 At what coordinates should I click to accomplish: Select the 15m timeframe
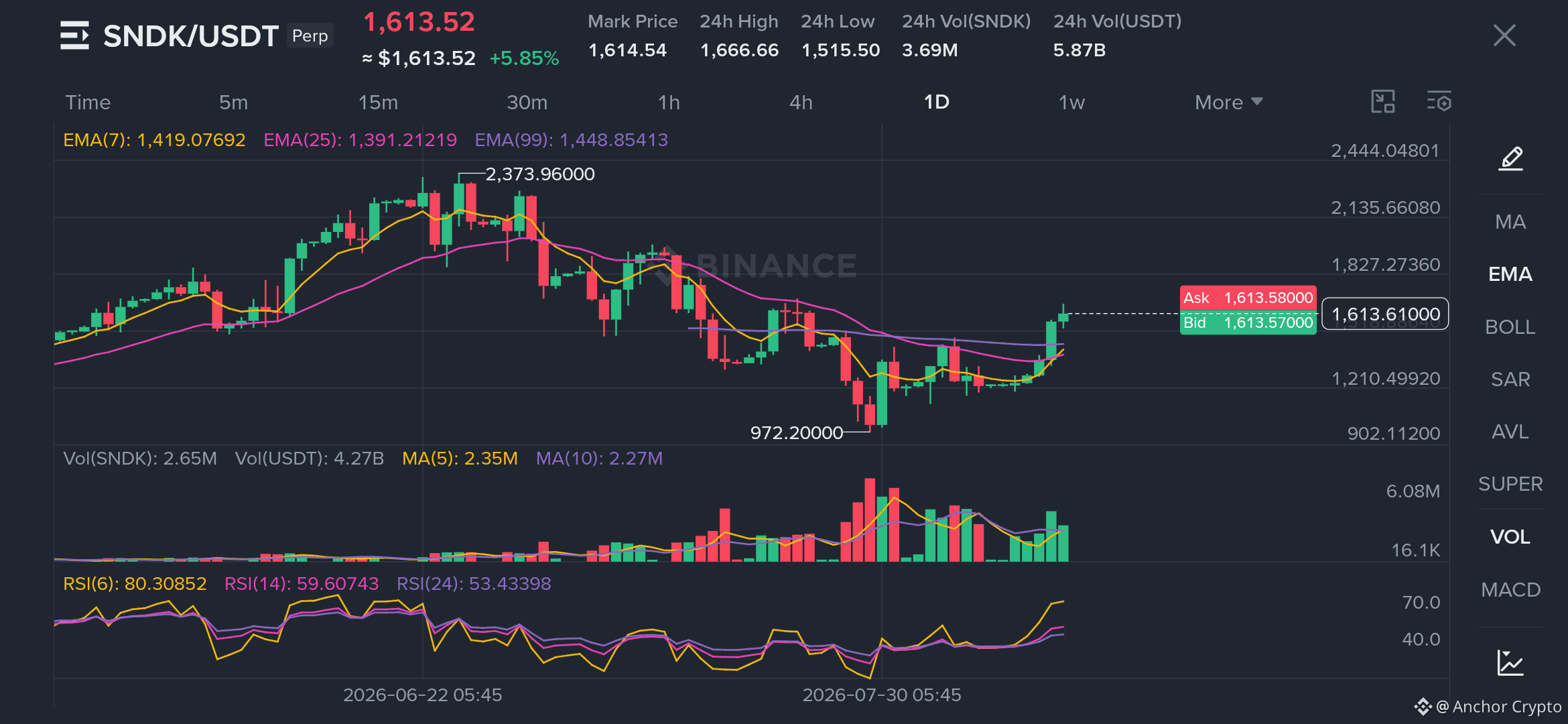click(x=378, y=102)
